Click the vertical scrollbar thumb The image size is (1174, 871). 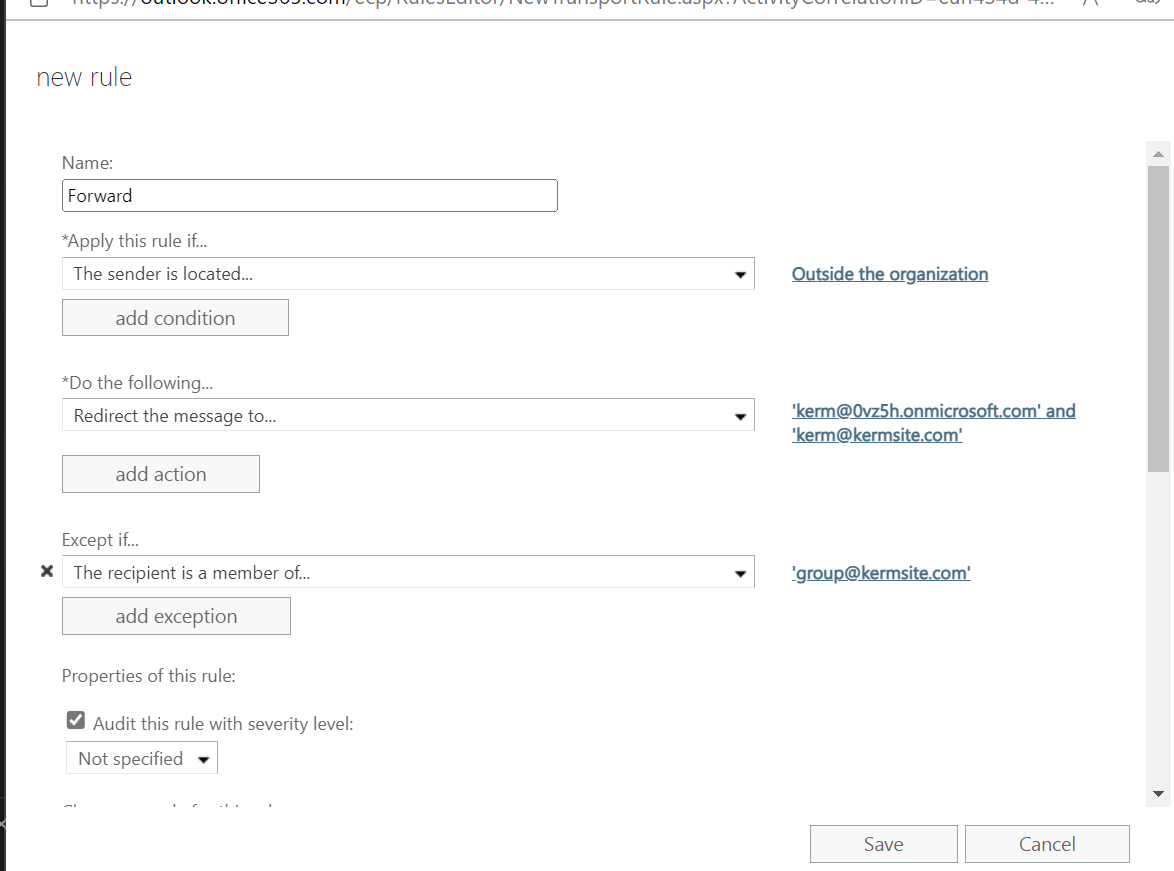(x=1159, y=318)
